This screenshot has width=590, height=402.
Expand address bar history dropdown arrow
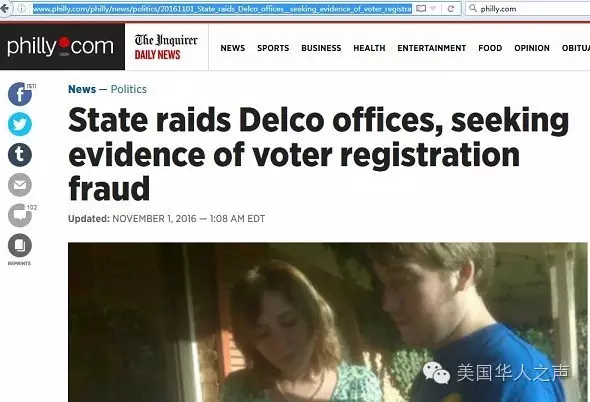pos(433,8)
